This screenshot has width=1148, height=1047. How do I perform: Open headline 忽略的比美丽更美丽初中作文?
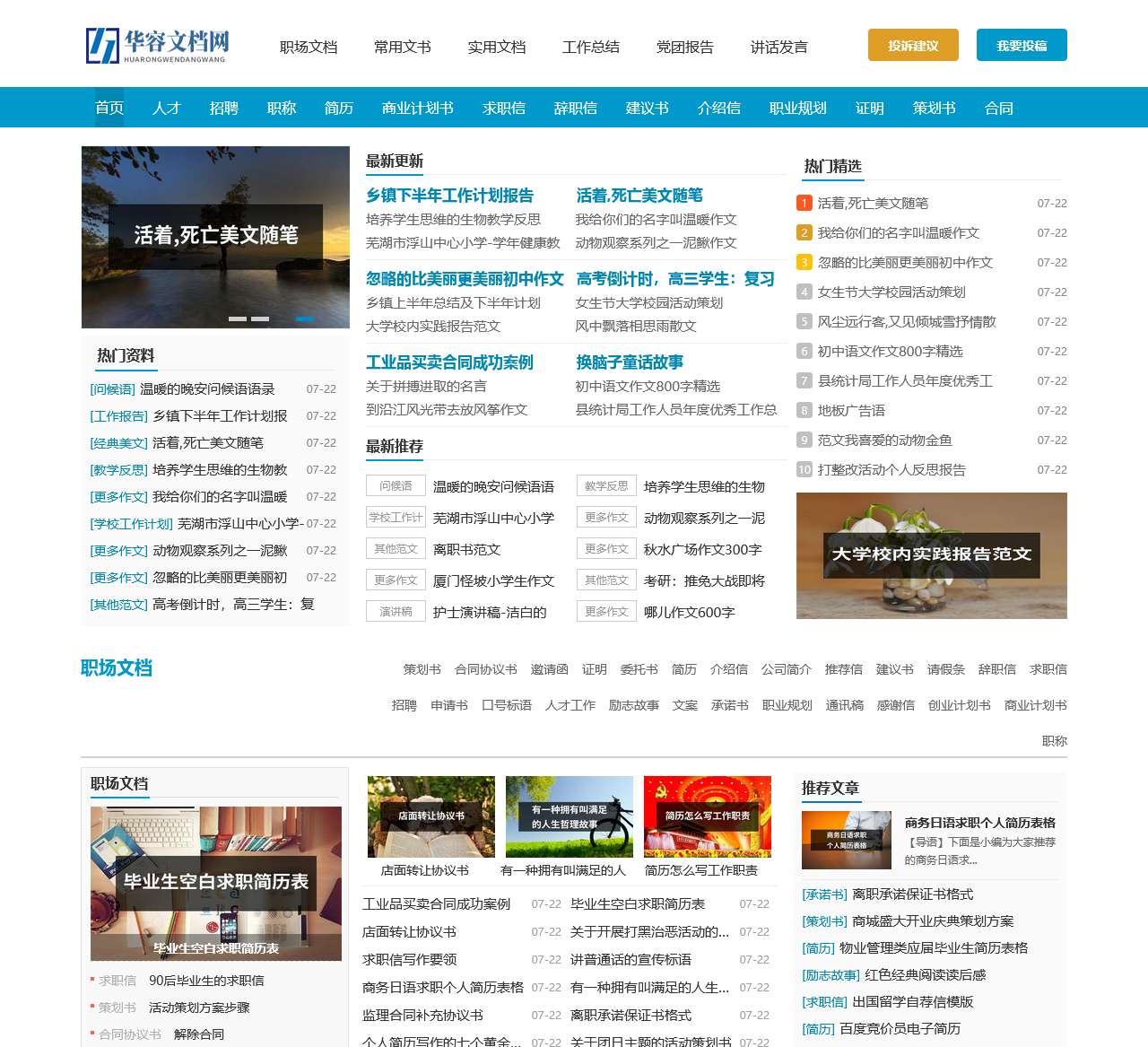pyautogui.click(x=465, y=279)
